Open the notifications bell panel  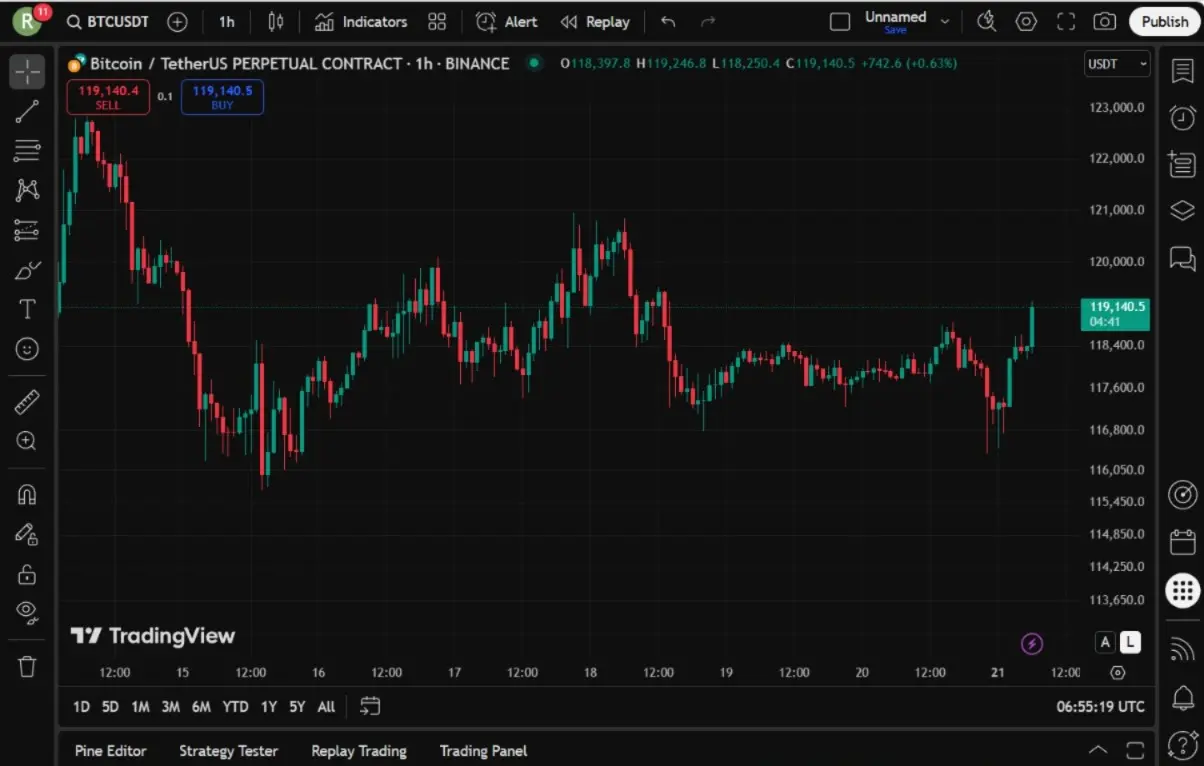pos(1182,697)
